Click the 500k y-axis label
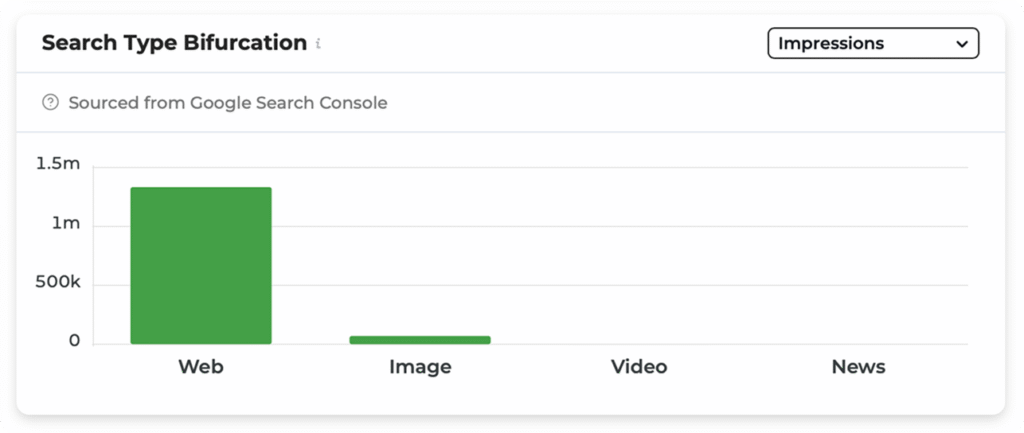This screenshot has width=1024, height=433. [x=58, y=282]
